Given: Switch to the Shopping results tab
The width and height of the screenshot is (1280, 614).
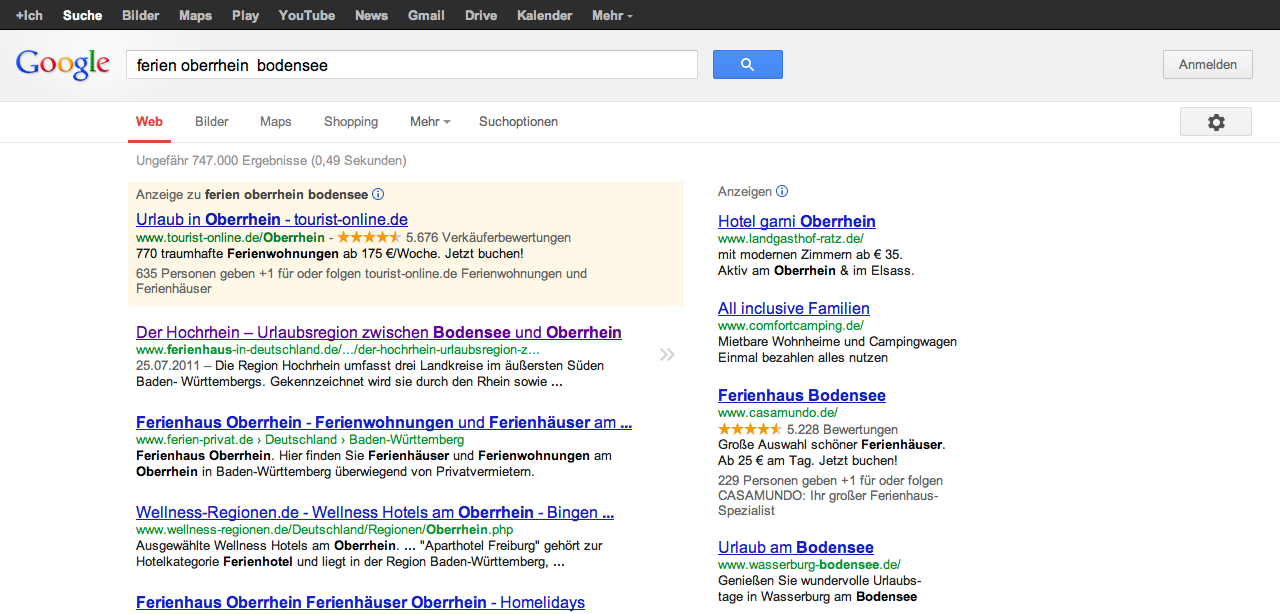Looking at the screenshot, I should pyautogui.click(x=351, y=122).
